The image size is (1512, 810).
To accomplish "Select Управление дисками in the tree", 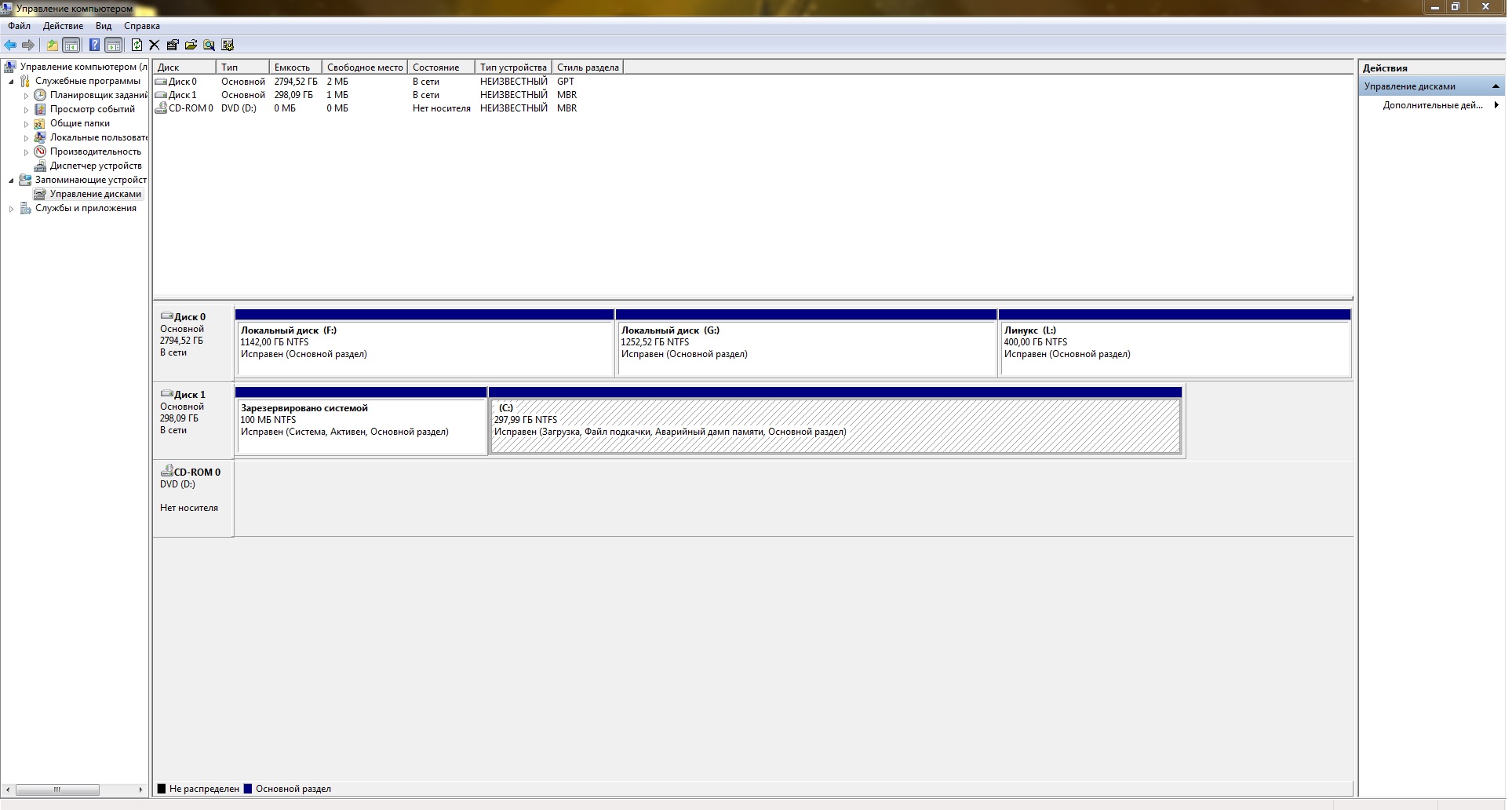I will pos(95,194).
